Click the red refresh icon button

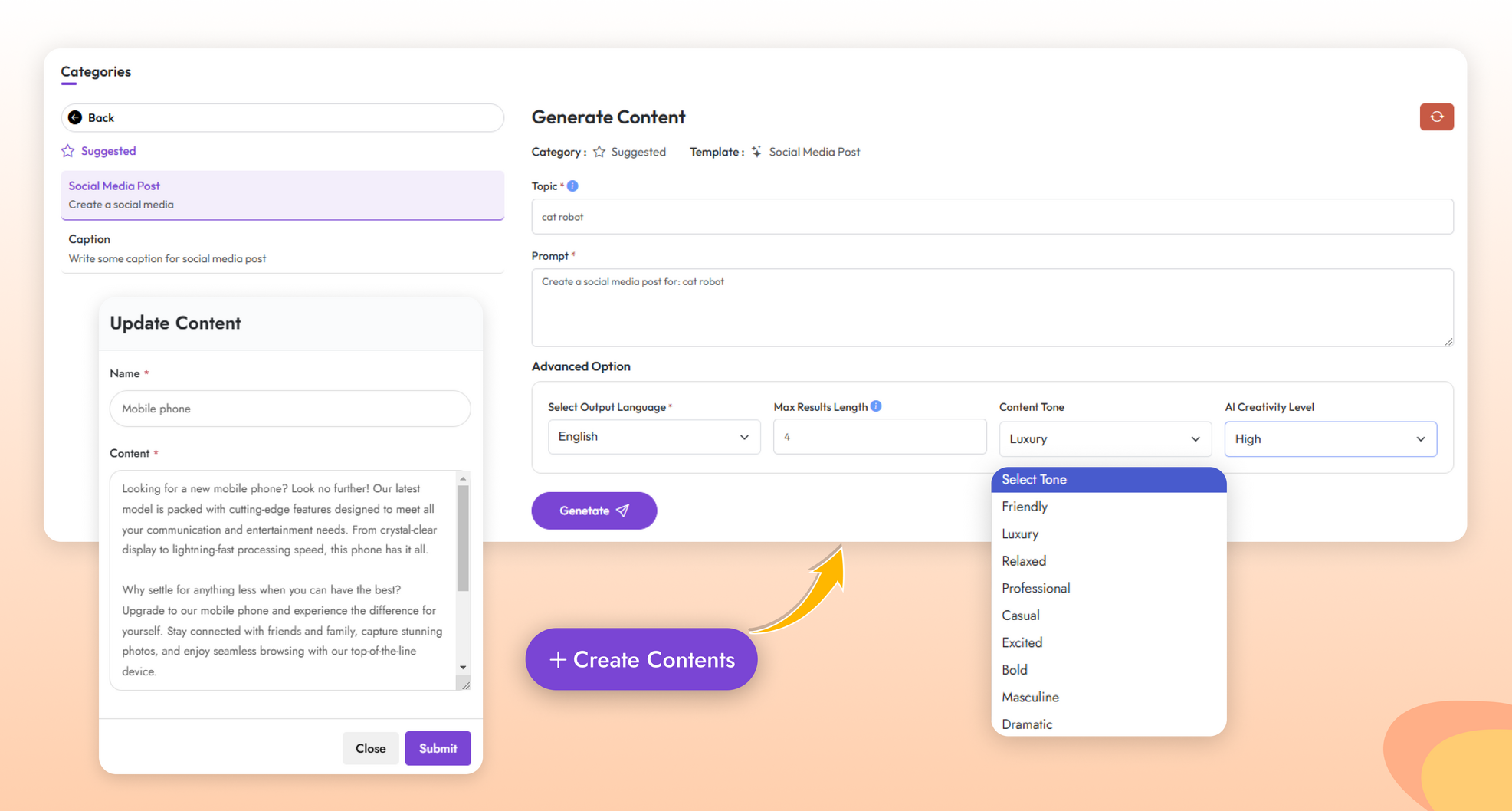1436,117
